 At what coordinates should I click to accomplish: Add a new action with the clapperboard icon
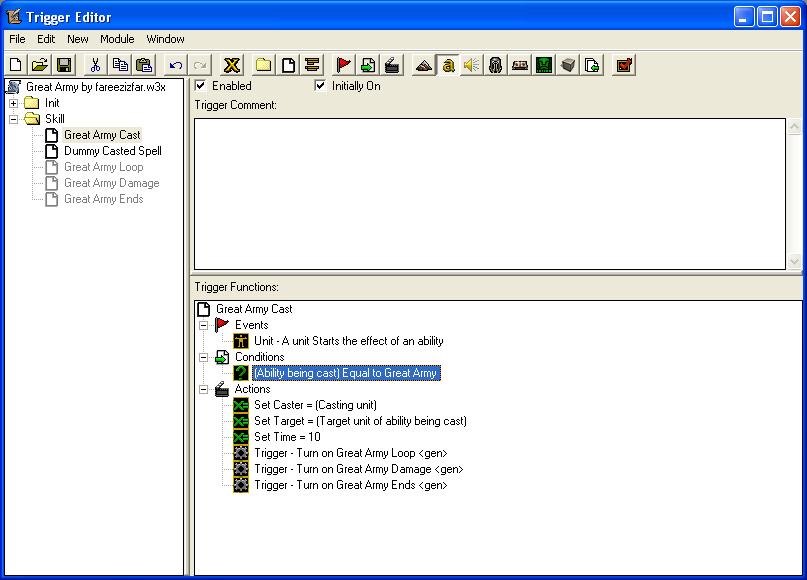[x=392, y=65]
